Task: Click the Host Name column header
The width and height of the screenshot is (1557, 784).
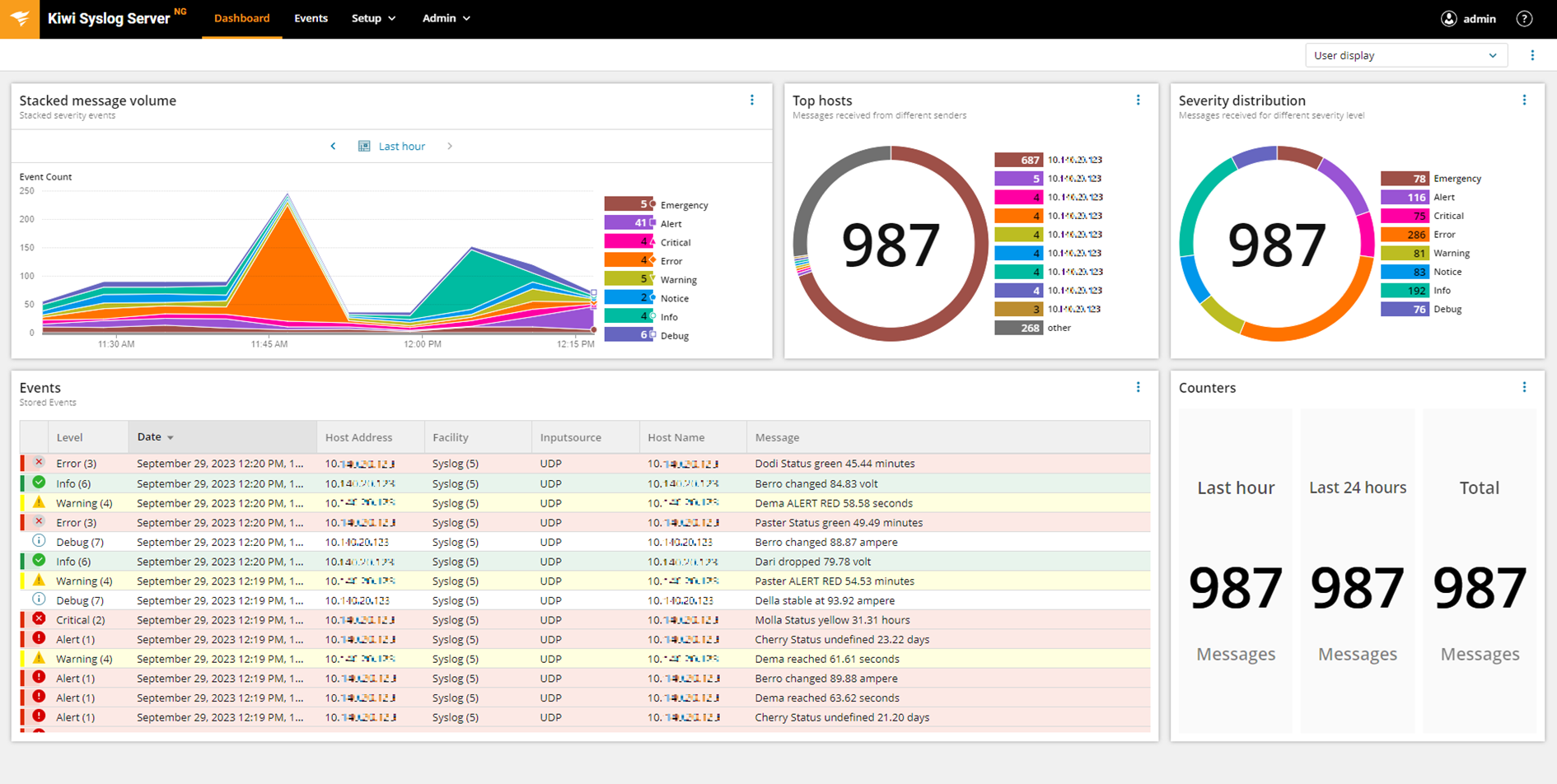Action: (x=693, y=437)
